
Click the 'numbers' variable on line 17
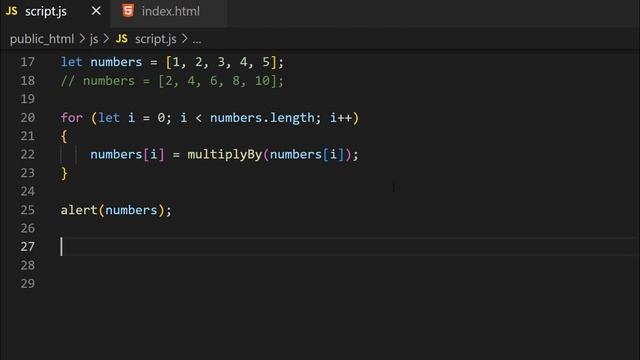coord(116,62)
